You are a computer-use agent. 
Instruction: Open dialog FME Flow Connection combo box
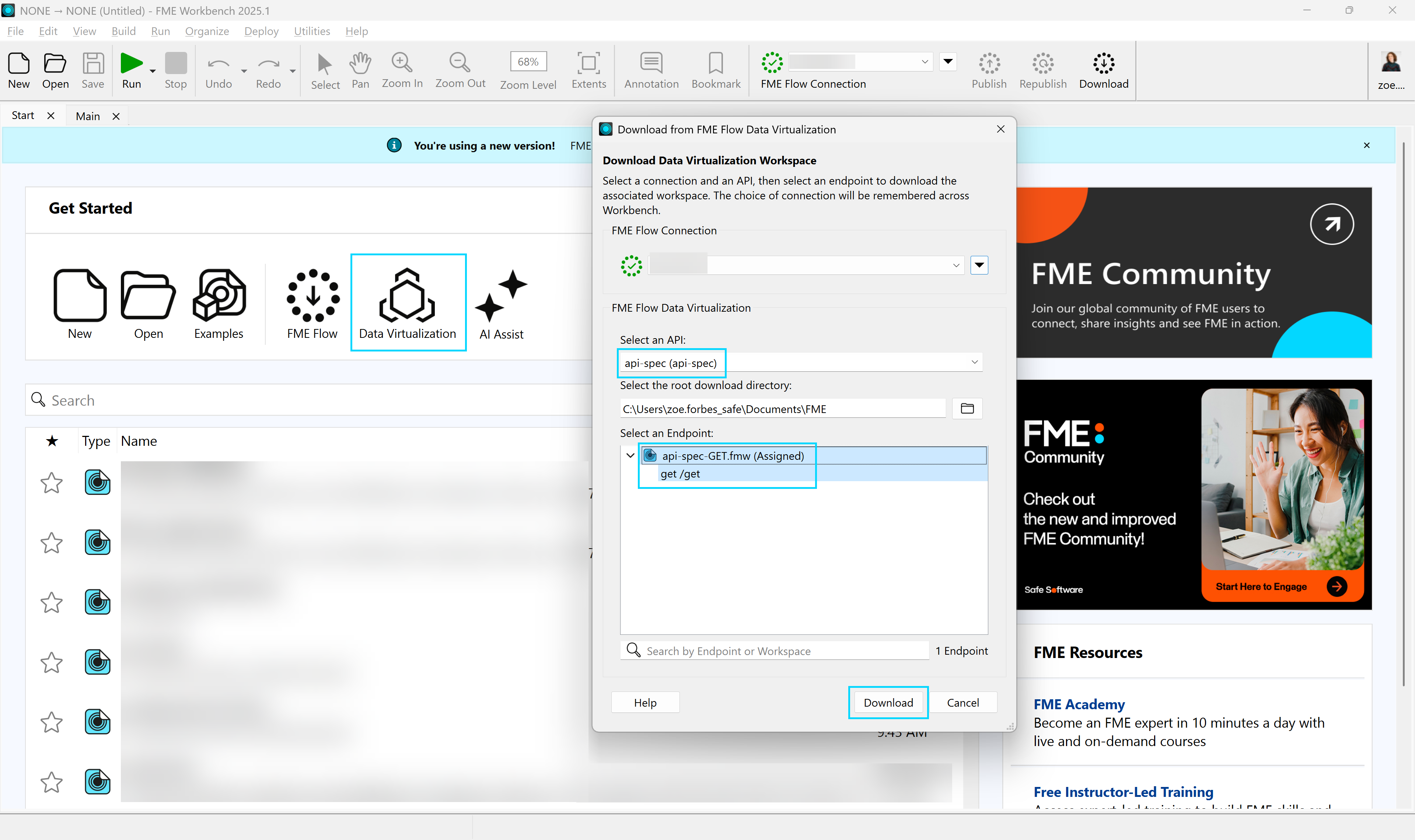point(806,265)
